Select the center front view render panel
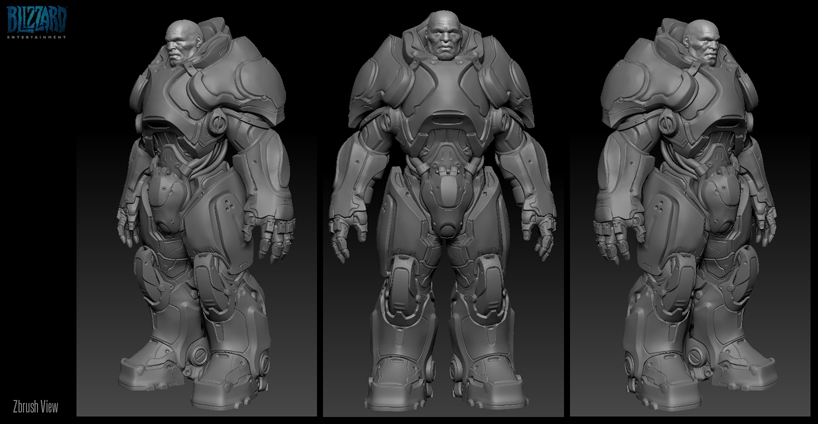This screenshot has width=818, height=424. 443,213
